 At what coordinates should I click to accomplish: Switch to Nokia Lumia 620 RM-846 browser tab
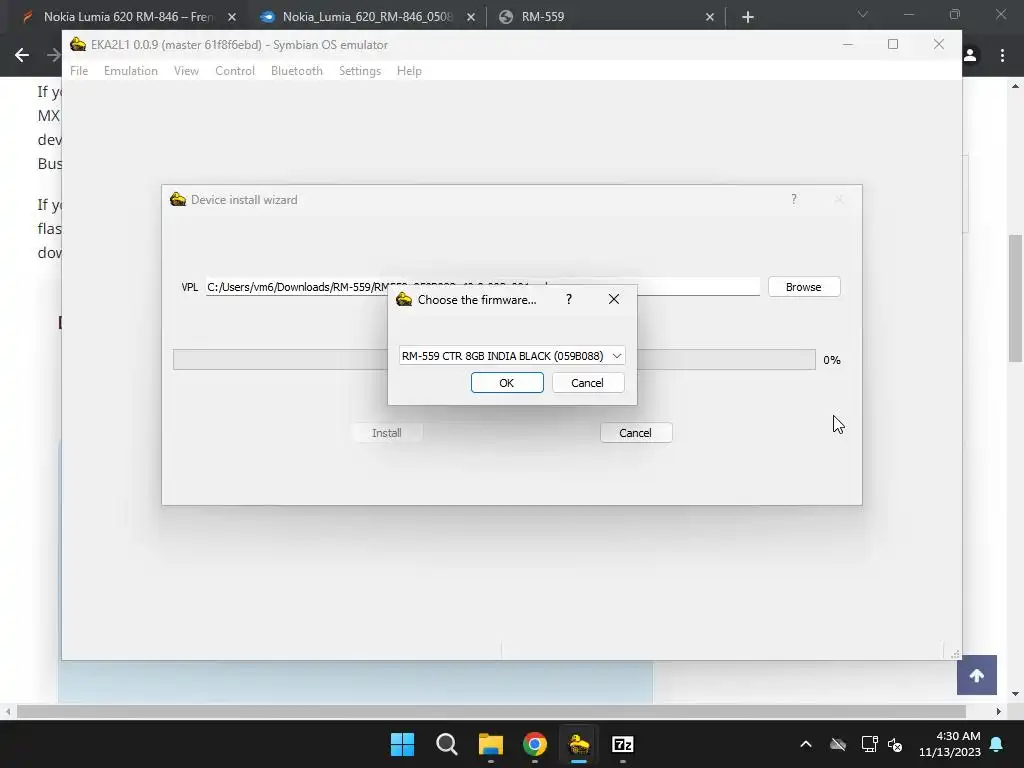(128, 17)
